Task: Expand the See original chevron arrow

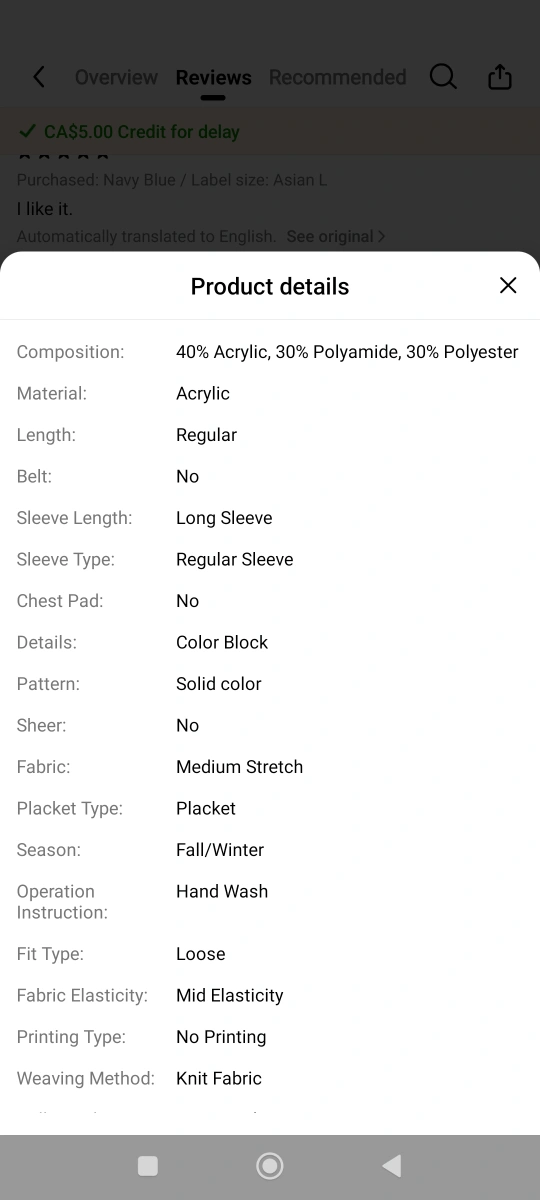Action: tap(381, 237)
